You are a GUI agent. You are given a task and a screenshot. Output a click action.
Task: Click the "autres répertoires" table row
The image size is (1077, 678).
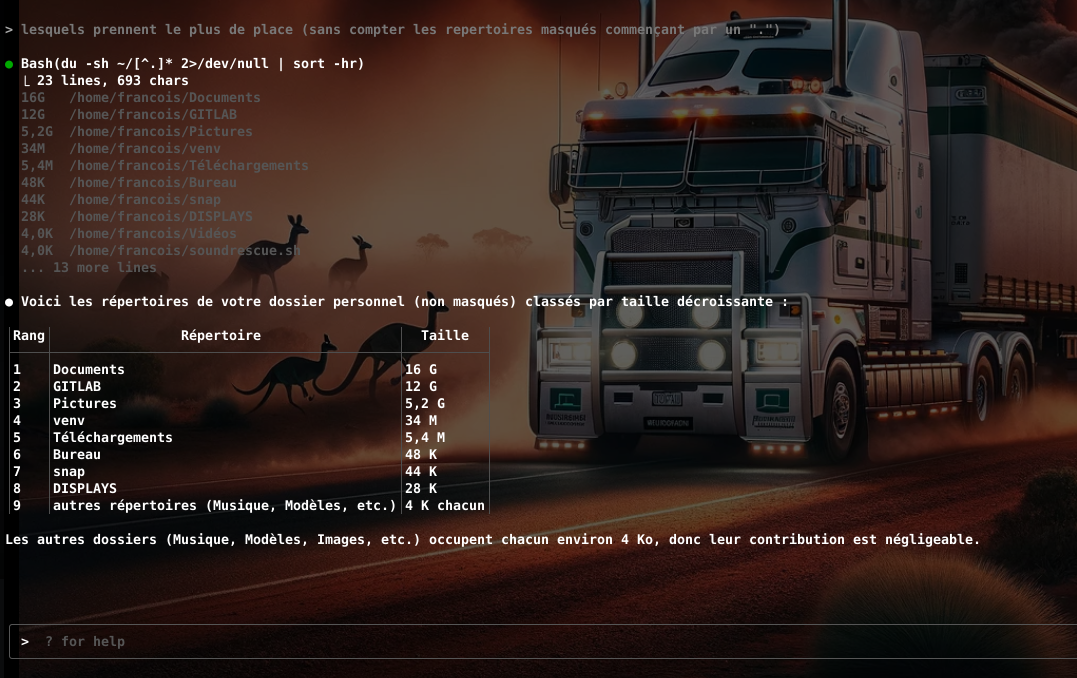[224, 505]
